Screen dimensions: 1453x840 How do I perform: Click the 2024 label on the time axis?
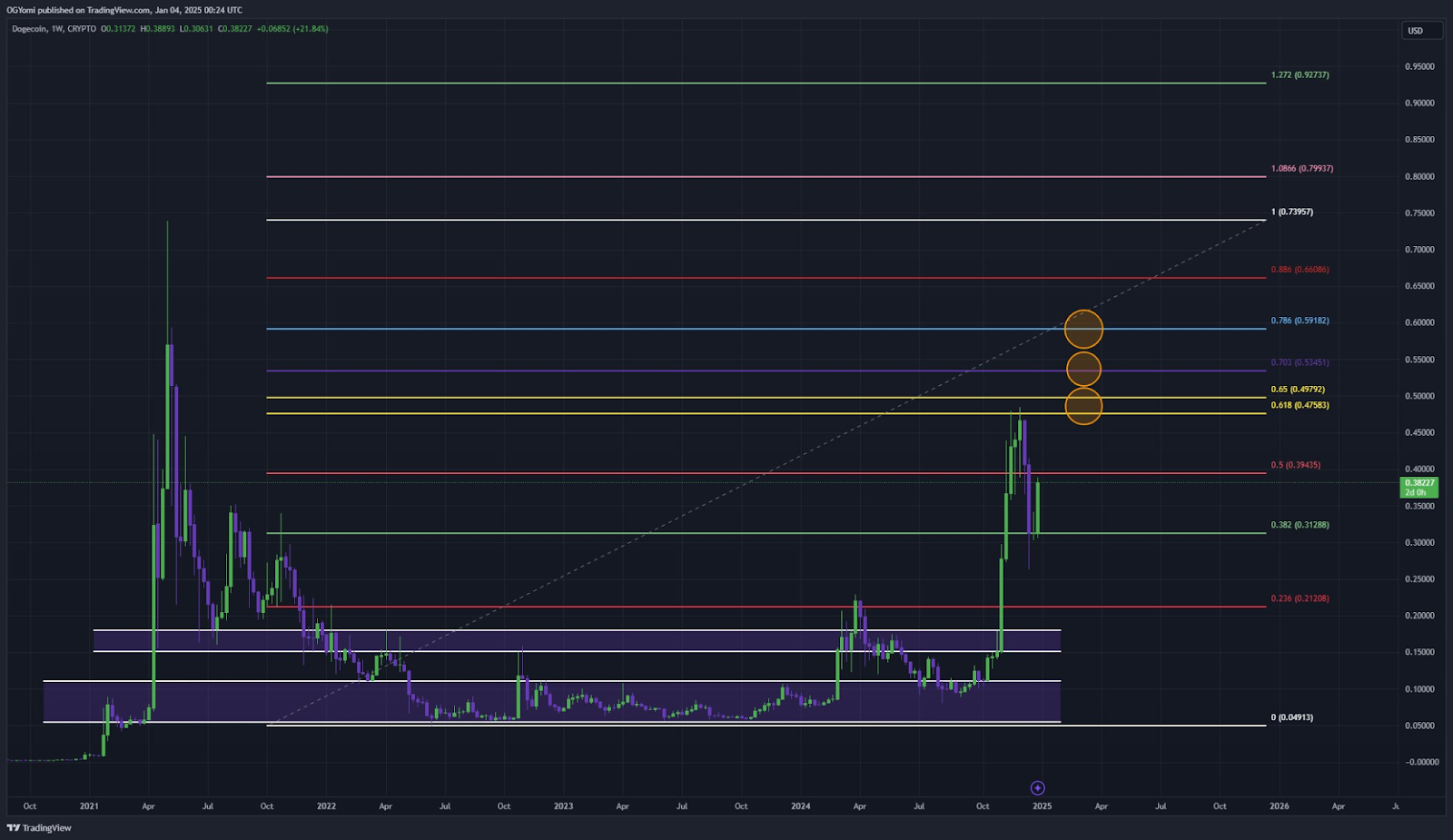coord(801,806)
